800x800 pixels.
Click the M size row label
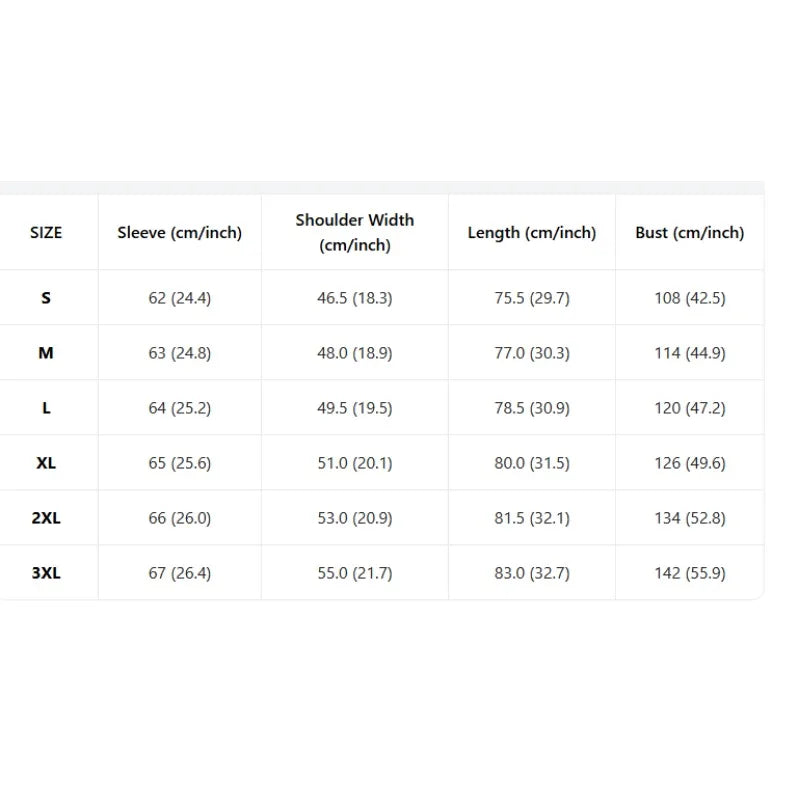coord(46,353)
